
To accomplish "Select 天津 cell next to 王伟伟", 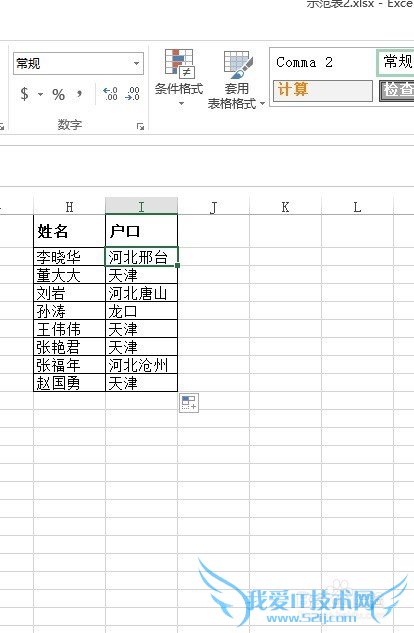I will pyautogui.click(x=141, y=329).
